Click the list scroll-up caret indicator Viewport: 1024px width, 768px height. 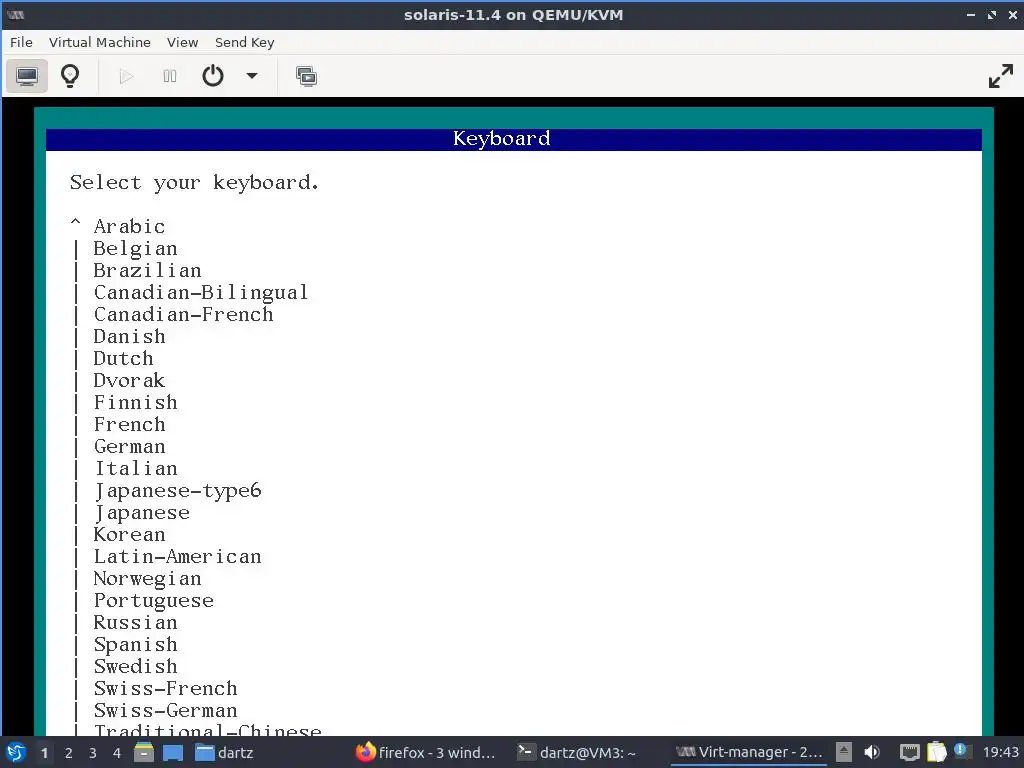click(x=76, y=224)
